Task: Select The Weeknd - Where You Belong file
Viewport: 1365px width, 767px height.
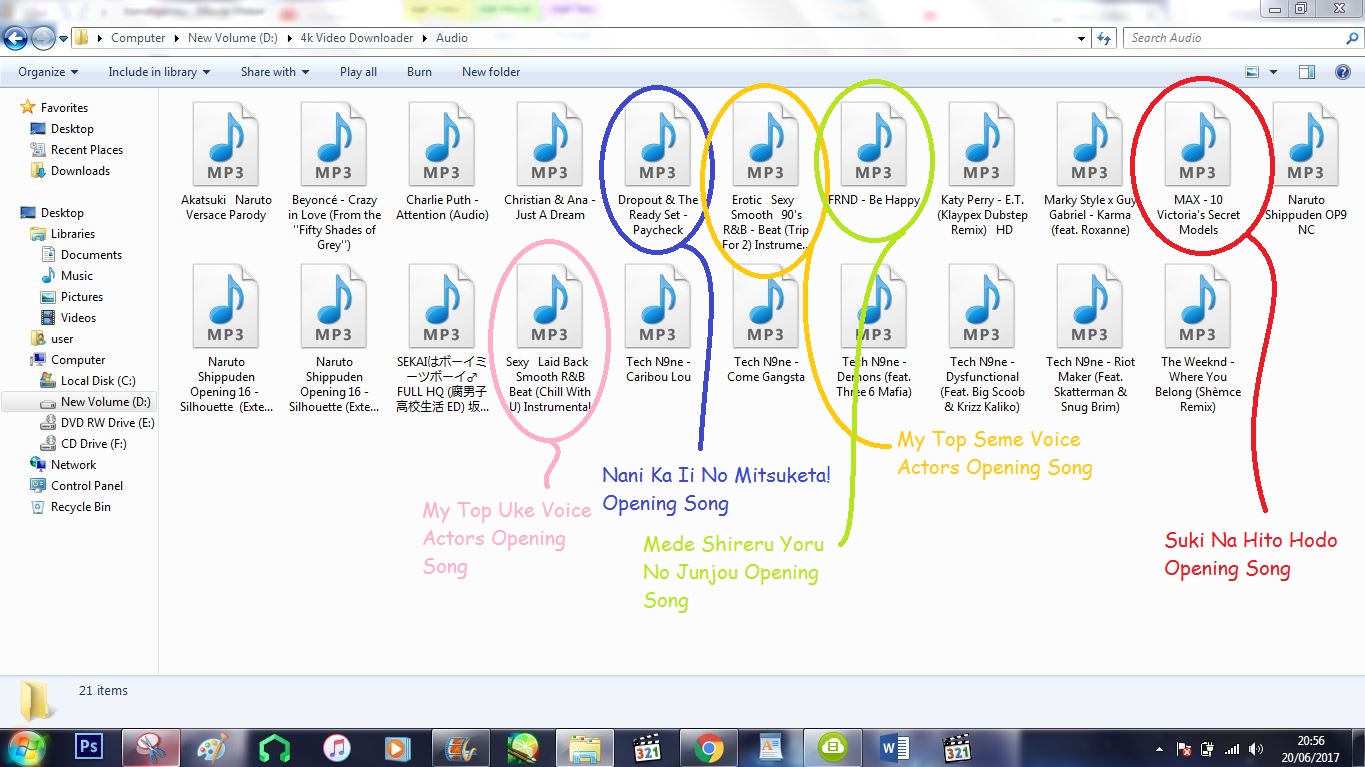Action: coord(1198,338)
